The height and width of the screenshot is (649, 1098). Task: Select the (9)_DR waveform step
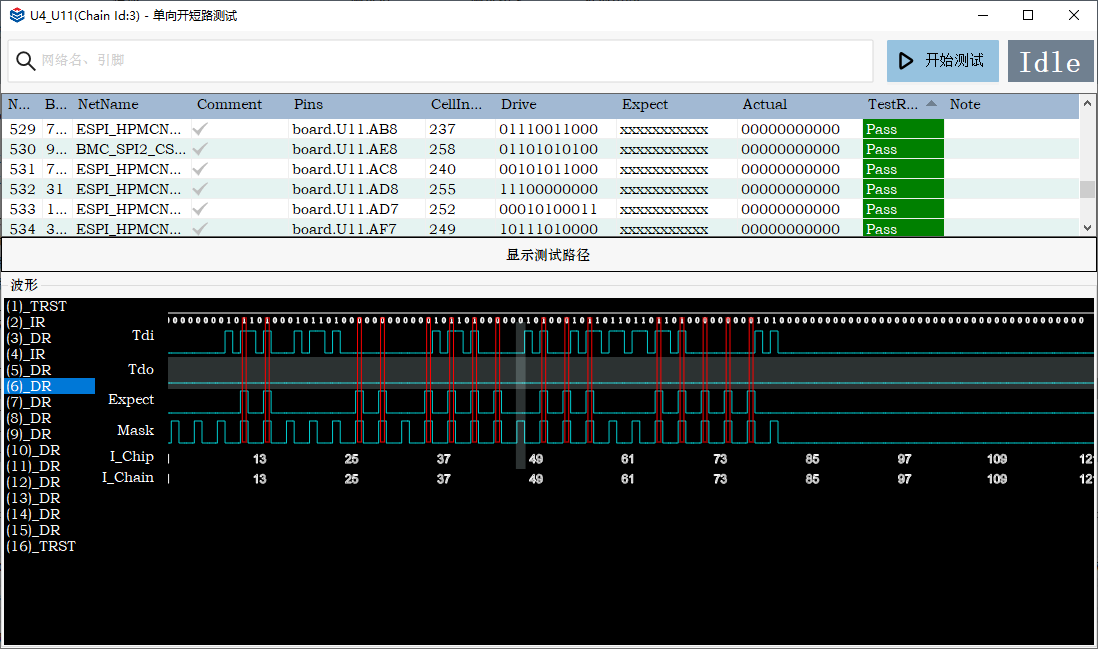[29, 434]
